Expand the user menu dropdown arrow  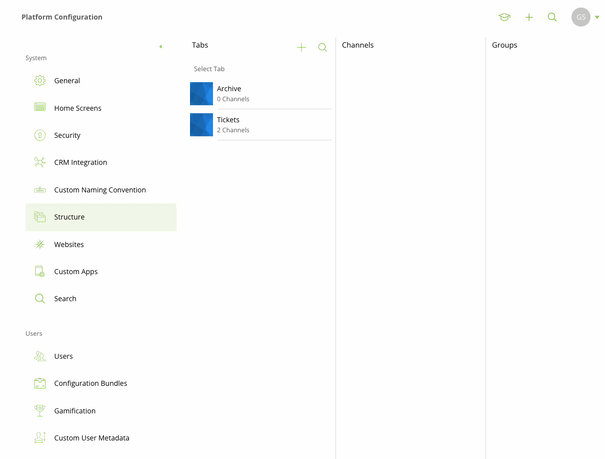[597, 17]
